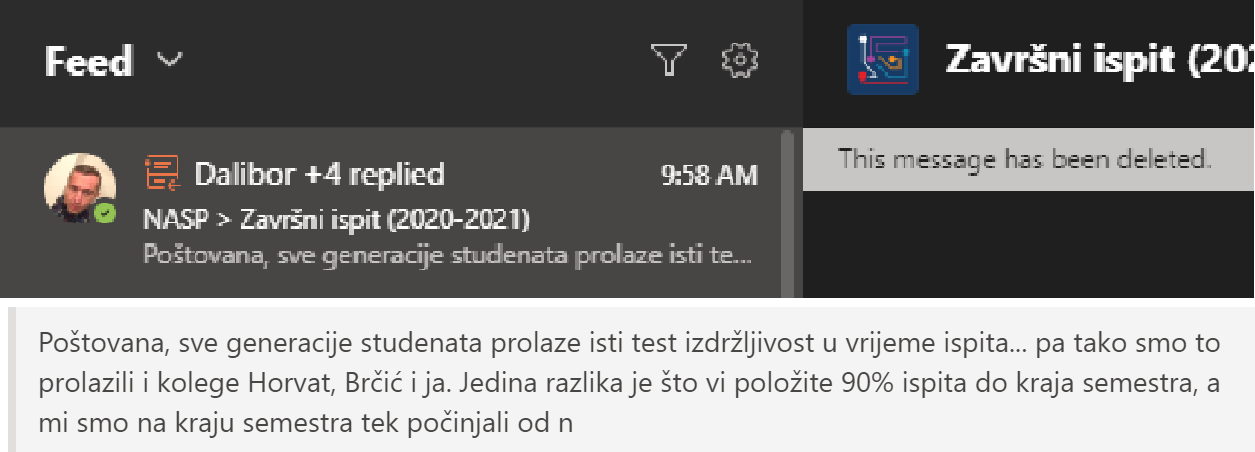Click the Završni ispit channel logo icon
This screenshot has width=1255, height=452.
pyautogui.click(x=883, y=60)
